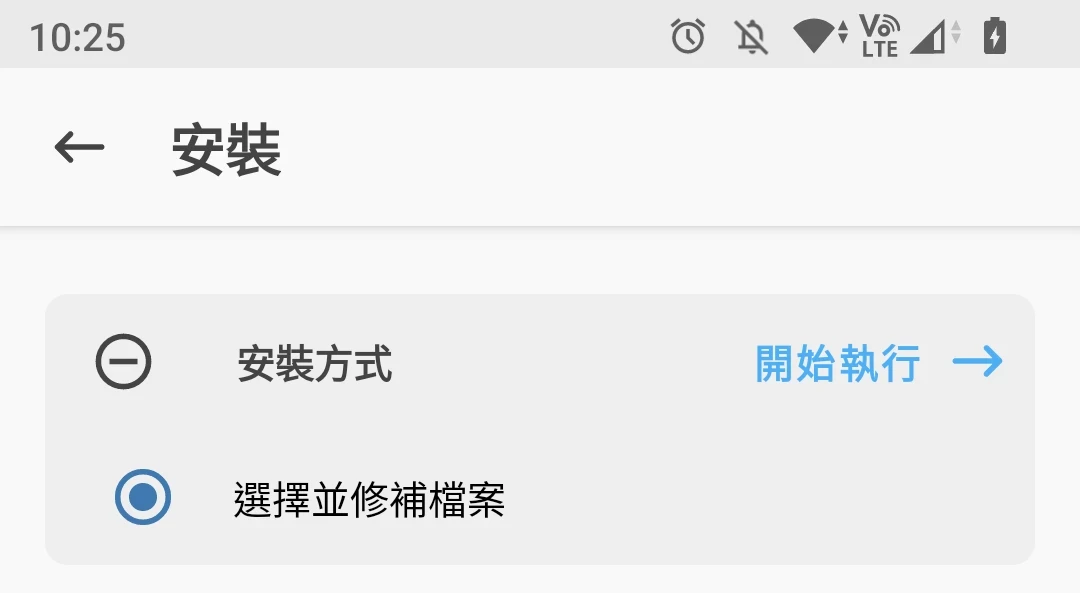1080x593 pixels.
Task: Tap the Wi-Fi signal status icon
Action: point(813,36)
